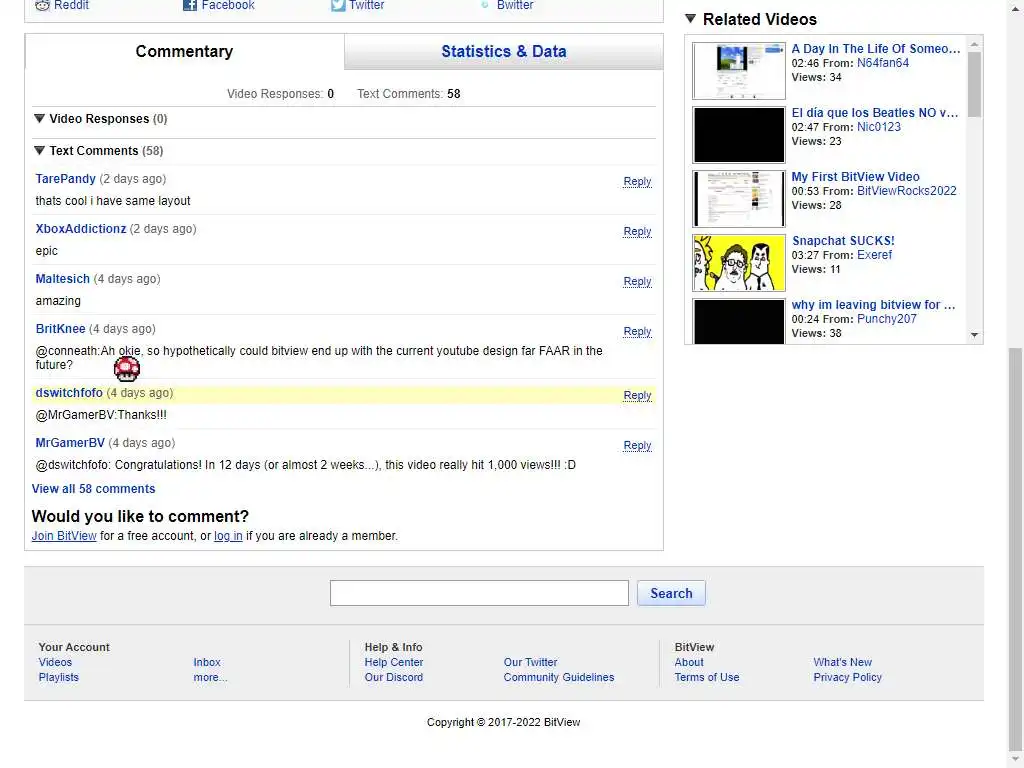Open the Statistics & Data tab
Image resolution: width=1024 pixels, height=768 pixels.
(x=504, y=52)
